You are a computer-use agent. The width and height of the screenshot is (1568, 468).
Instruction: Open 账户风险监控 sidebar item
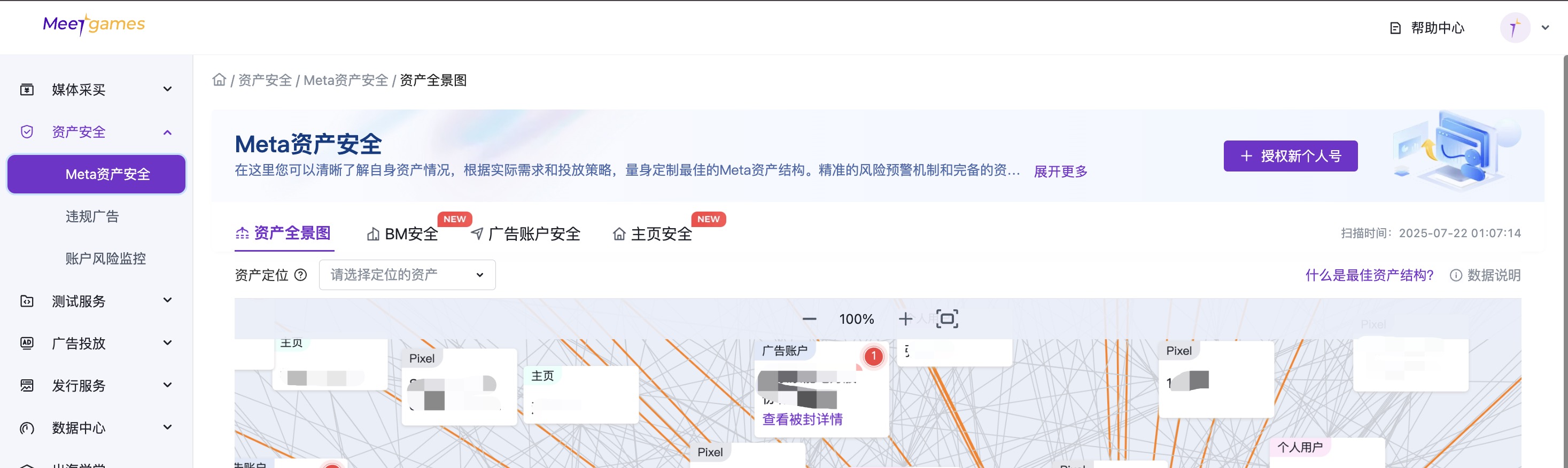[x=105, y=259]
